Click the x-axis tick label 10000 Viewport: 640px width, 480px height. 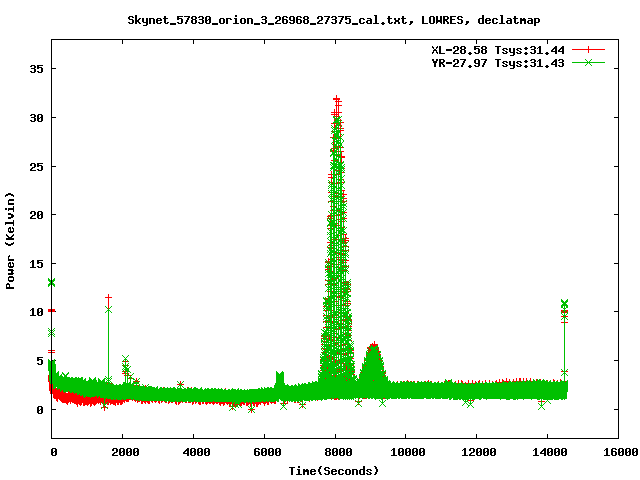pos(408,452)
